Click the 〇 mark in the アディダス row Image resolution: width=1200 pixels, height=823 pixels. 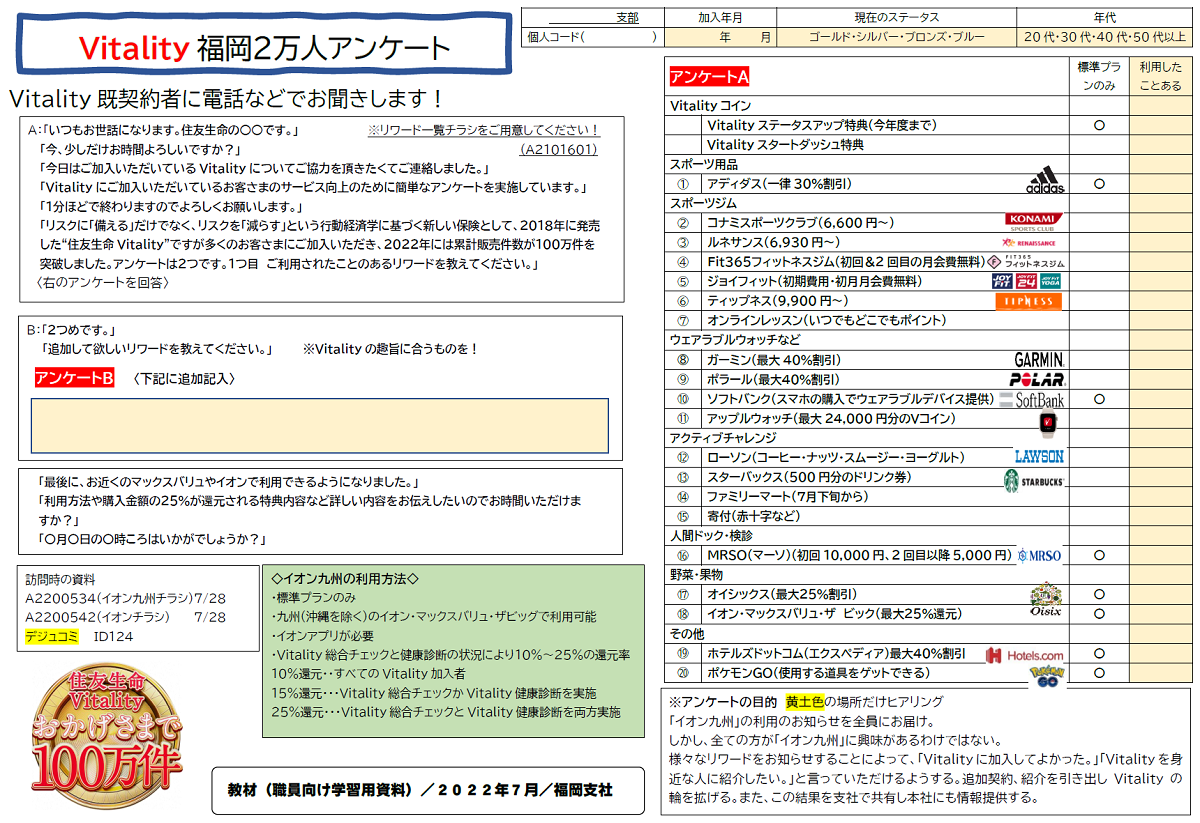[x=1099, y=184]
